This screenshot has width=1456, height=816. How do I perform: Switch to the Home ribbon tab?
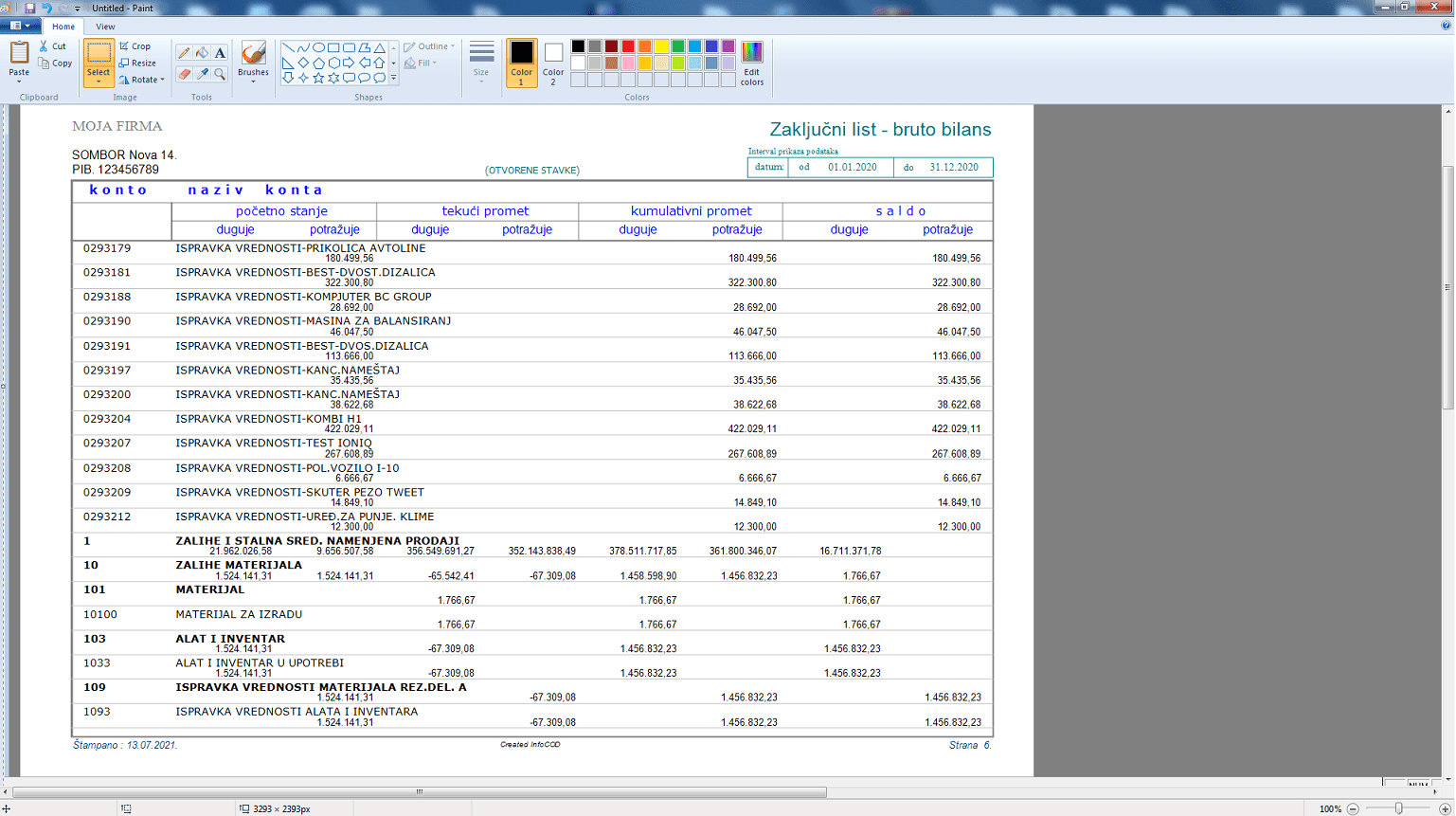(x=63, y=27)
